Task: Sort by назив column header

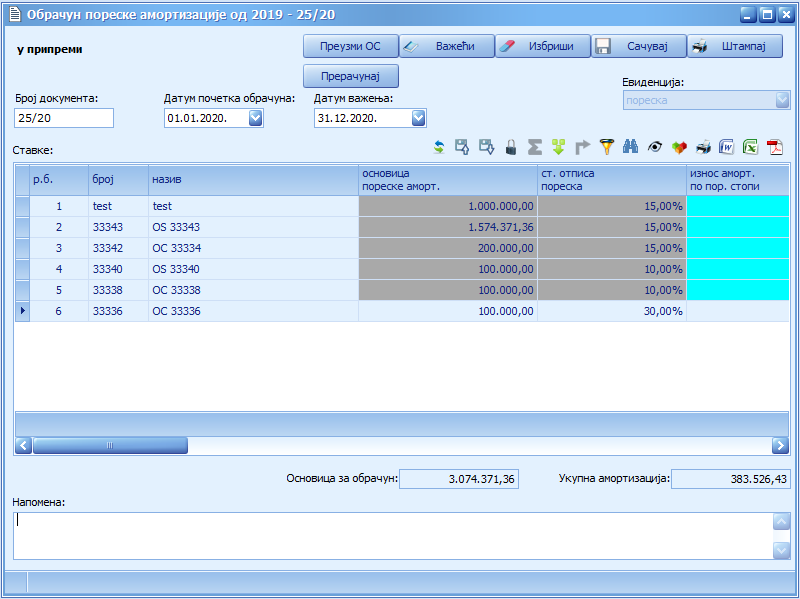Action: 254,180
